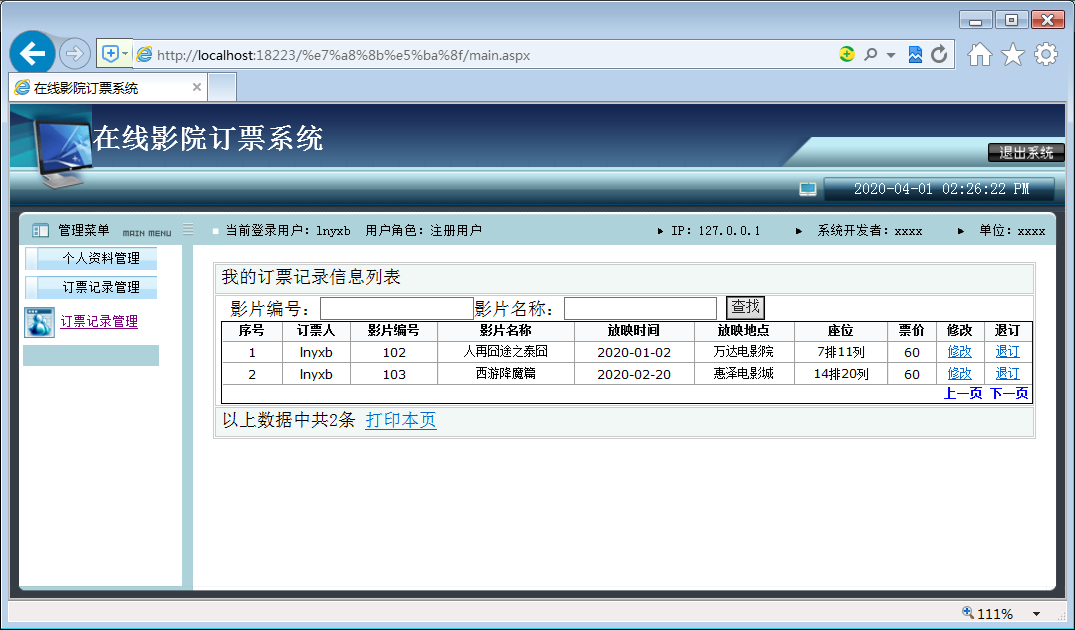This screenshot has width=1075, height=630.
Task: Click cell 人再囧途之泰囧
Action: coord(505,352)
